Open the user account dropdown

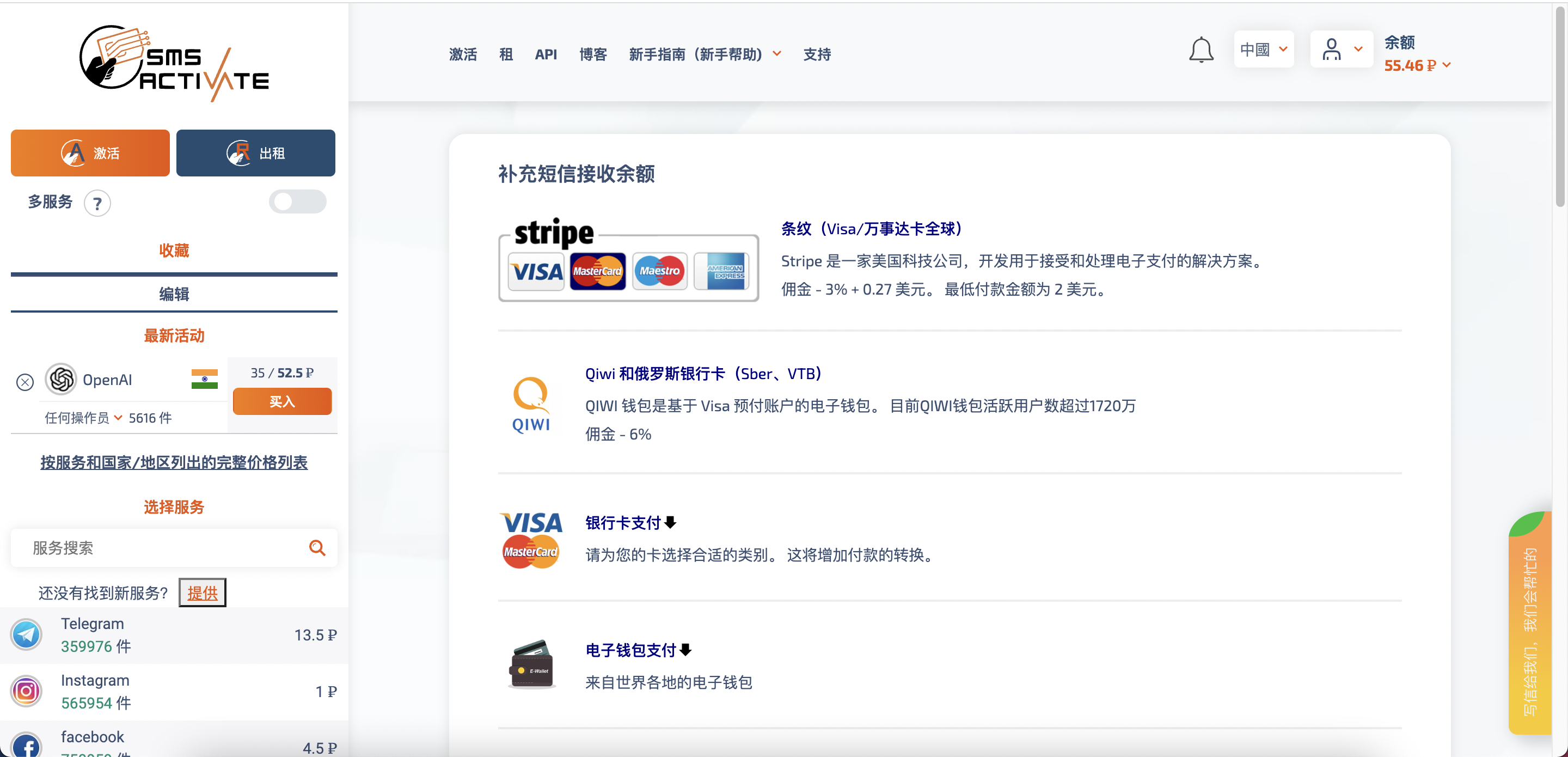pos(1341,50)
